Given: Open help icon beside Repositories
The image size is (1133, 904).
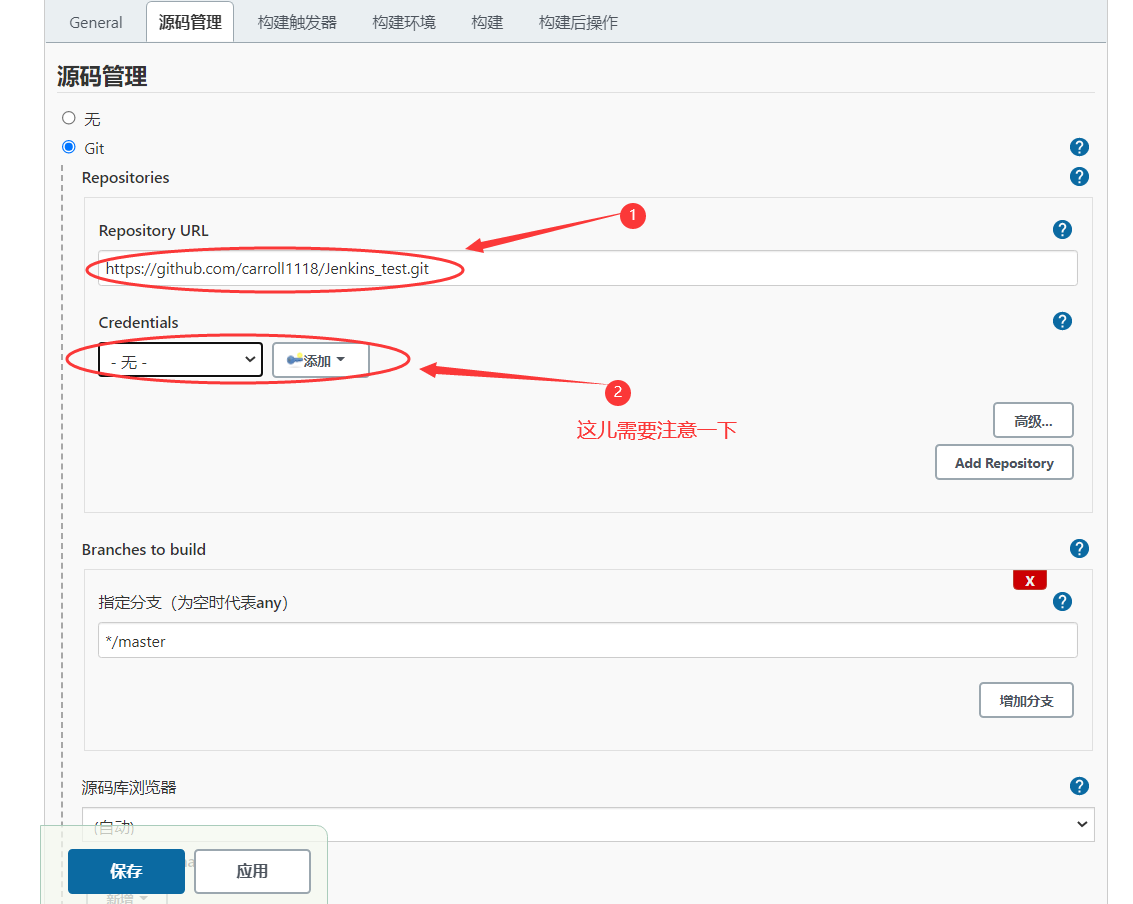Looking at the screenshot, I should coord(1079,177).
